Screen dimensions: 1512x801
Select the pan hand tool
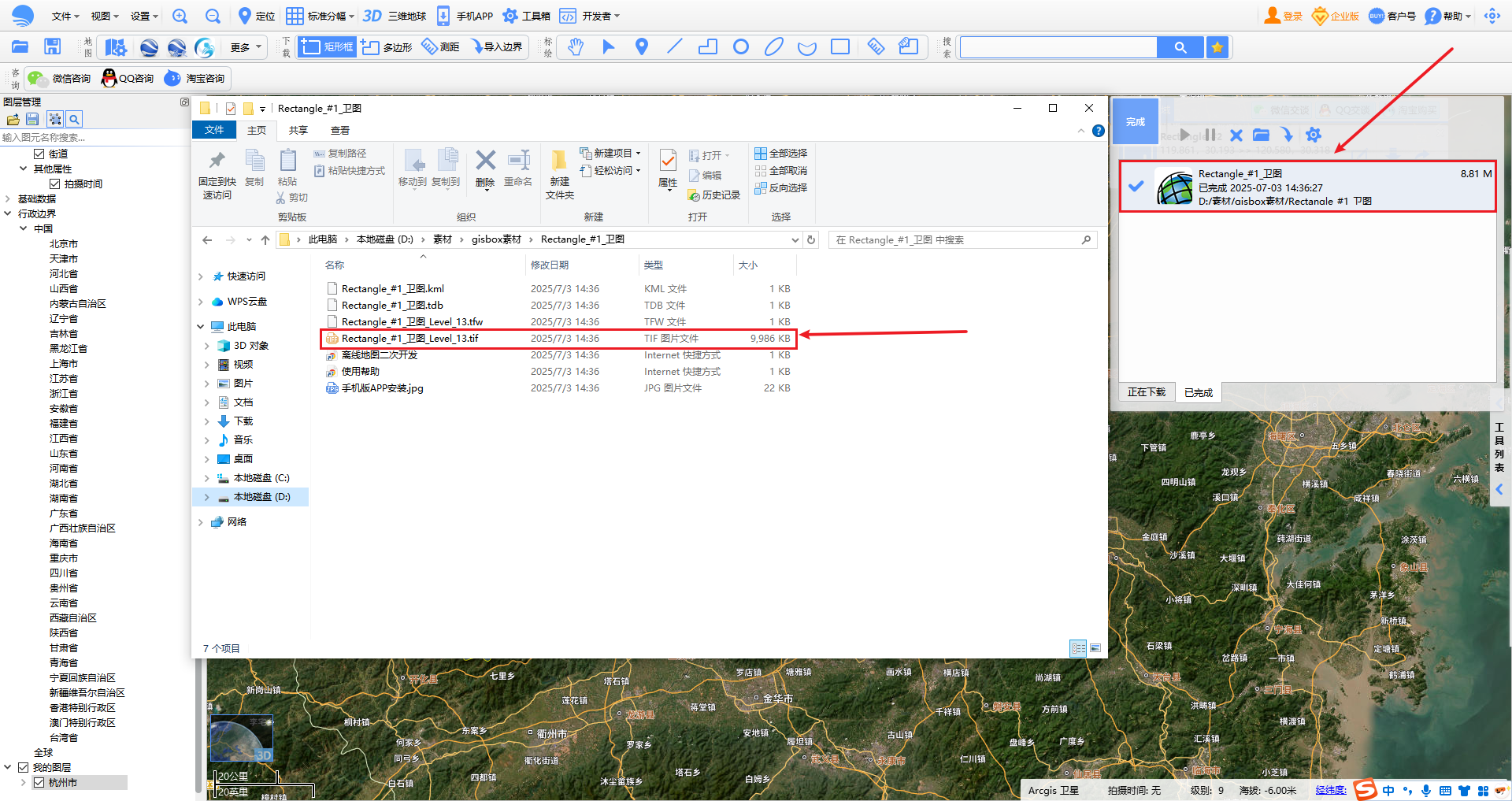click(576, 47)
